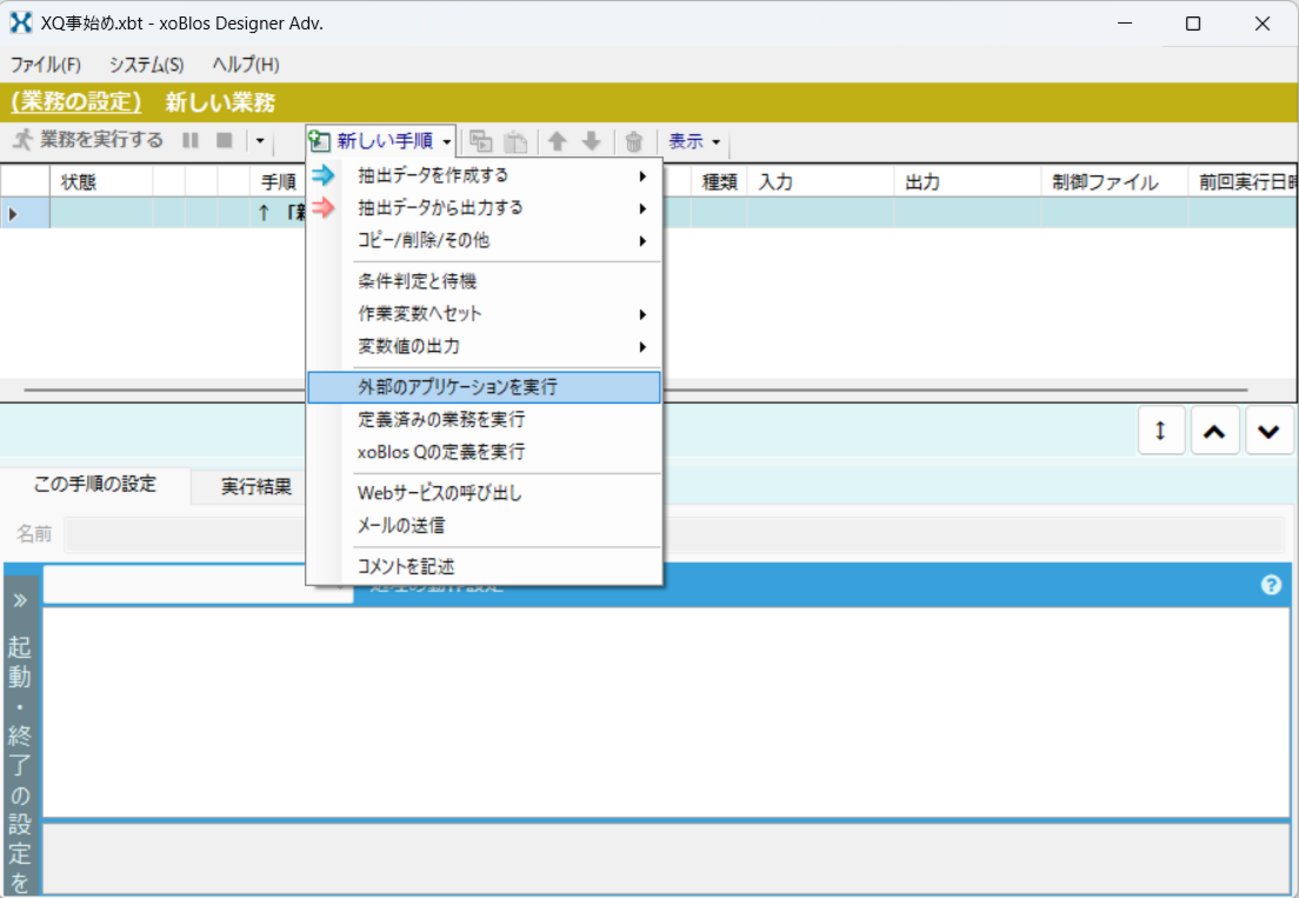Maximize the xoBlos Designer window

[1192, 24]
